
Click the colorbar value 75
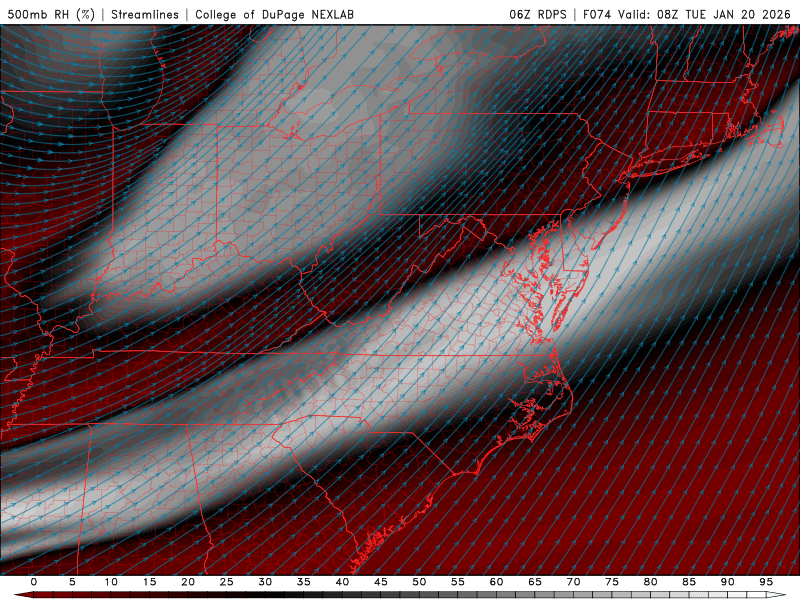[612, 582]
